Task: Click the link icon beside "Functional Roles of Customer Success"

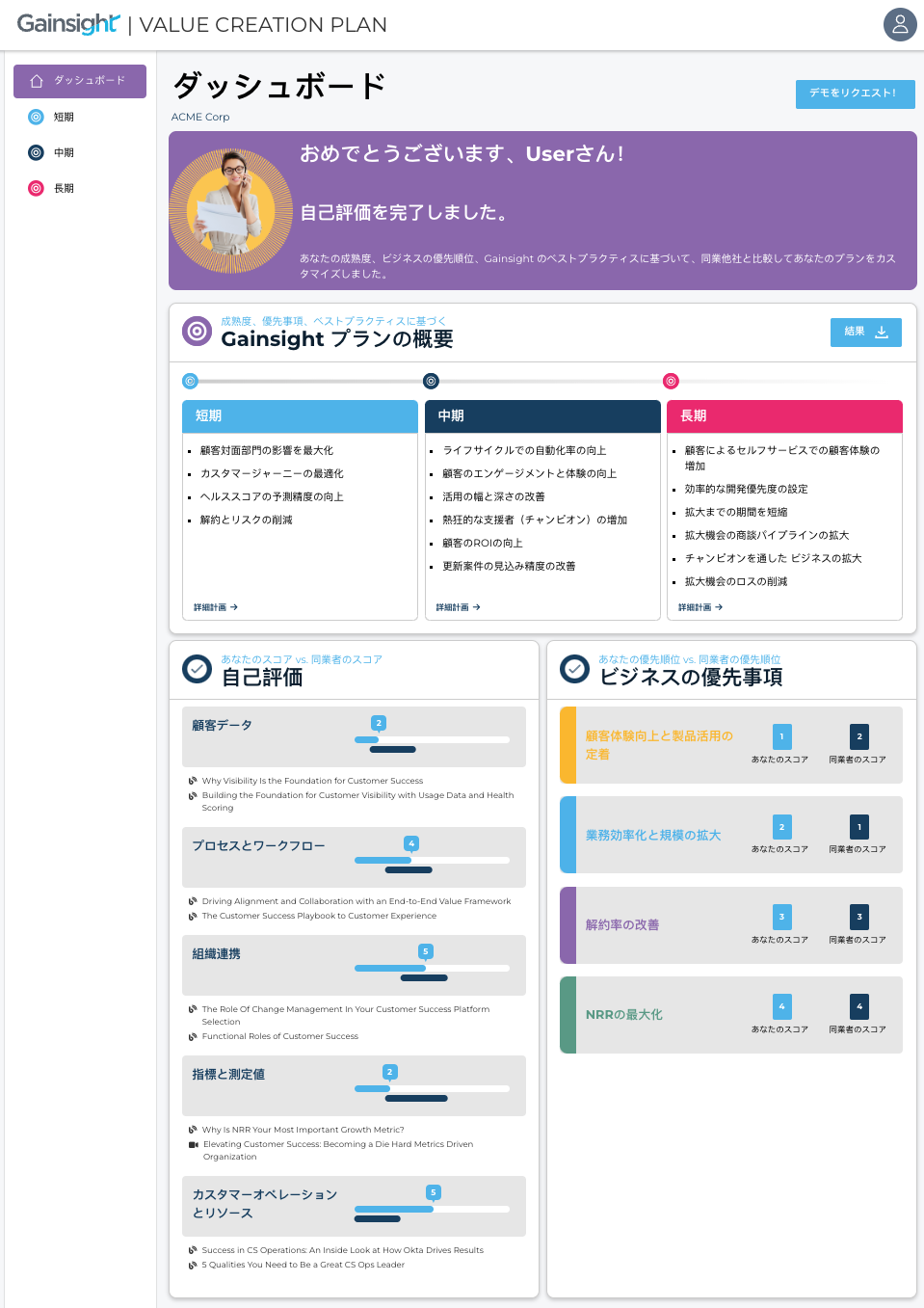Action: click(193, 1036)
